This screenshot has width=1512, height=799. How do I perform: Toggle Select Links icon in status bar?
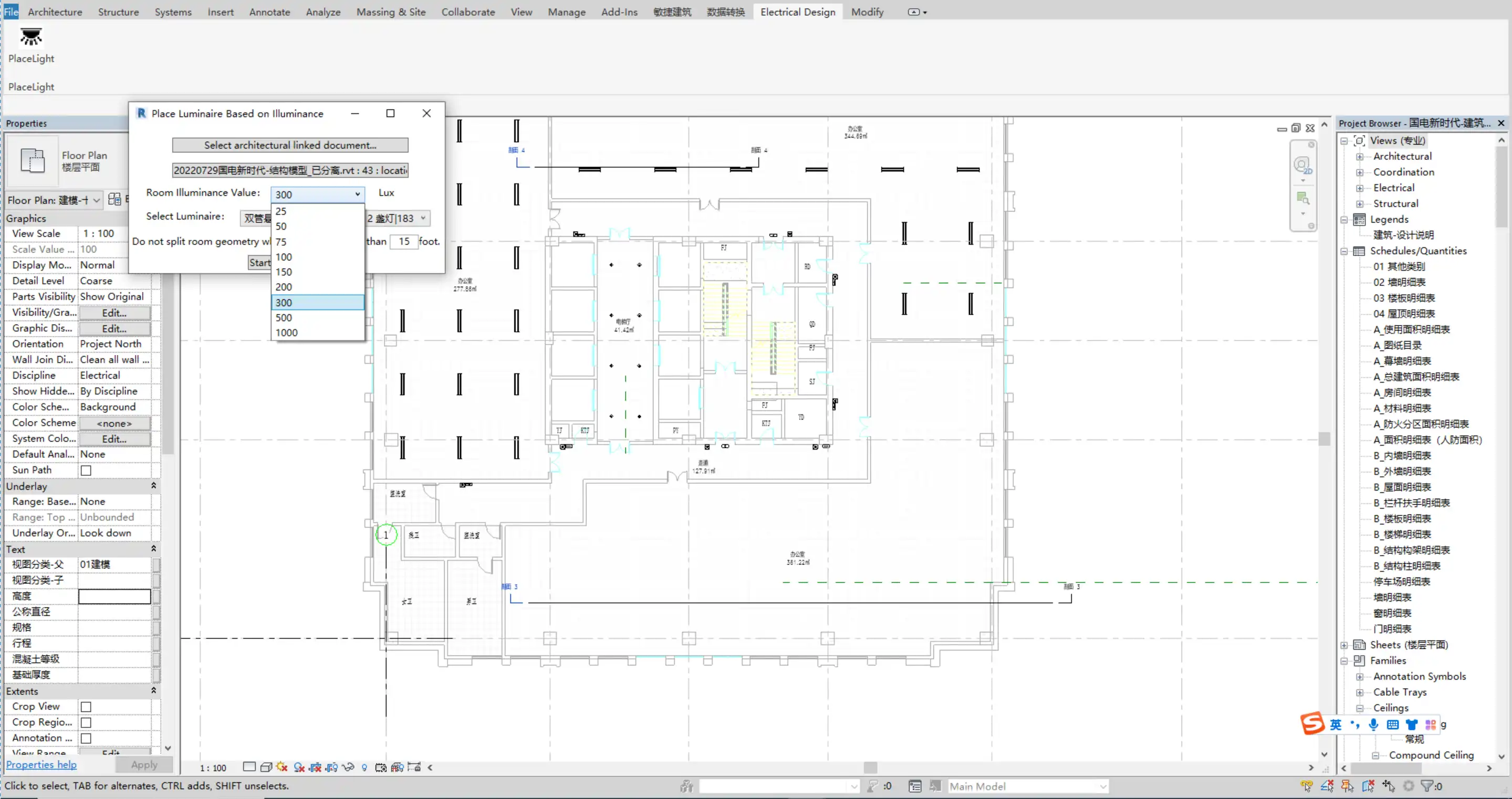click(x=1307, y=786)
